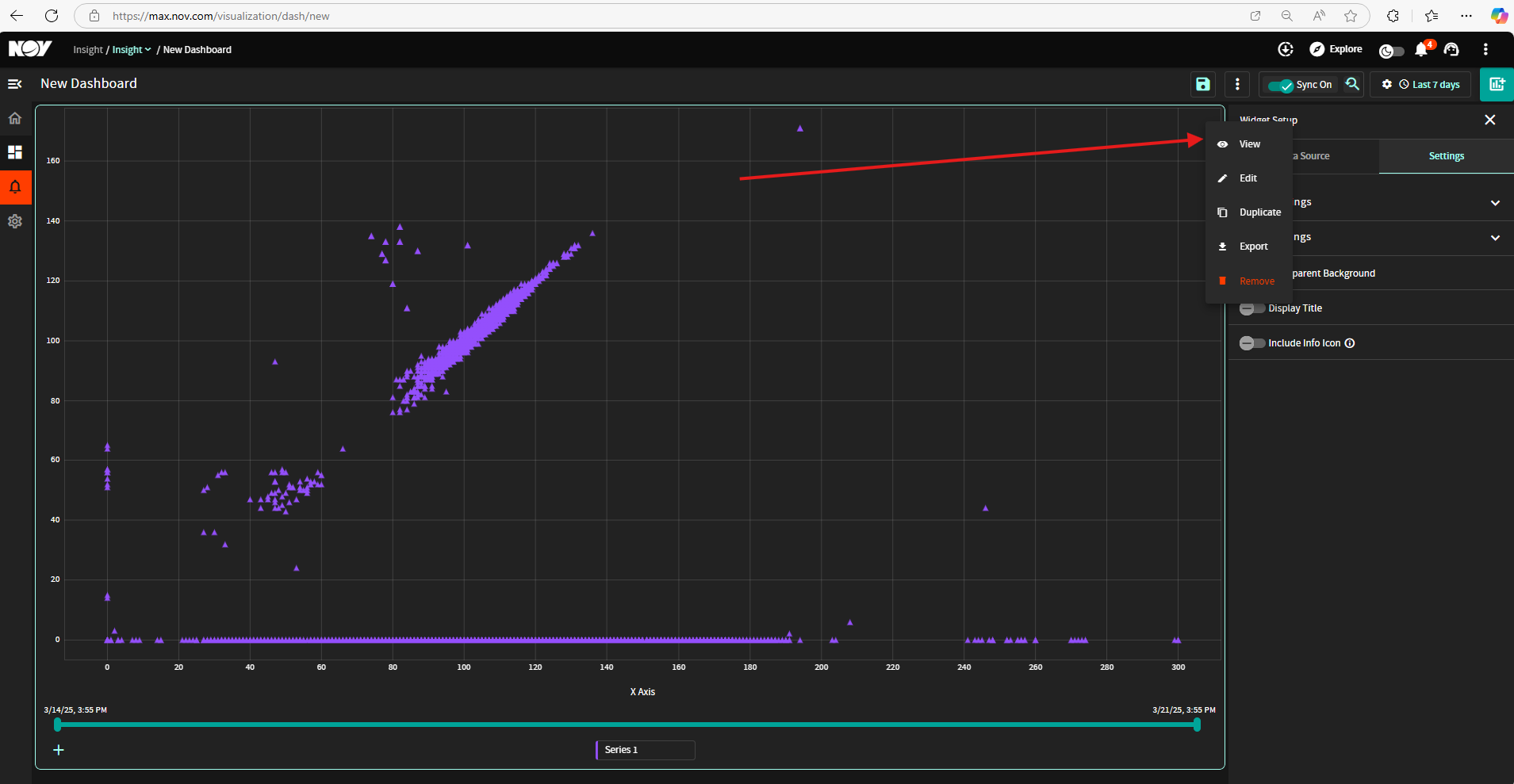1514x784 pixels.
Task: Go back in the browser
Action: [17, 16]
